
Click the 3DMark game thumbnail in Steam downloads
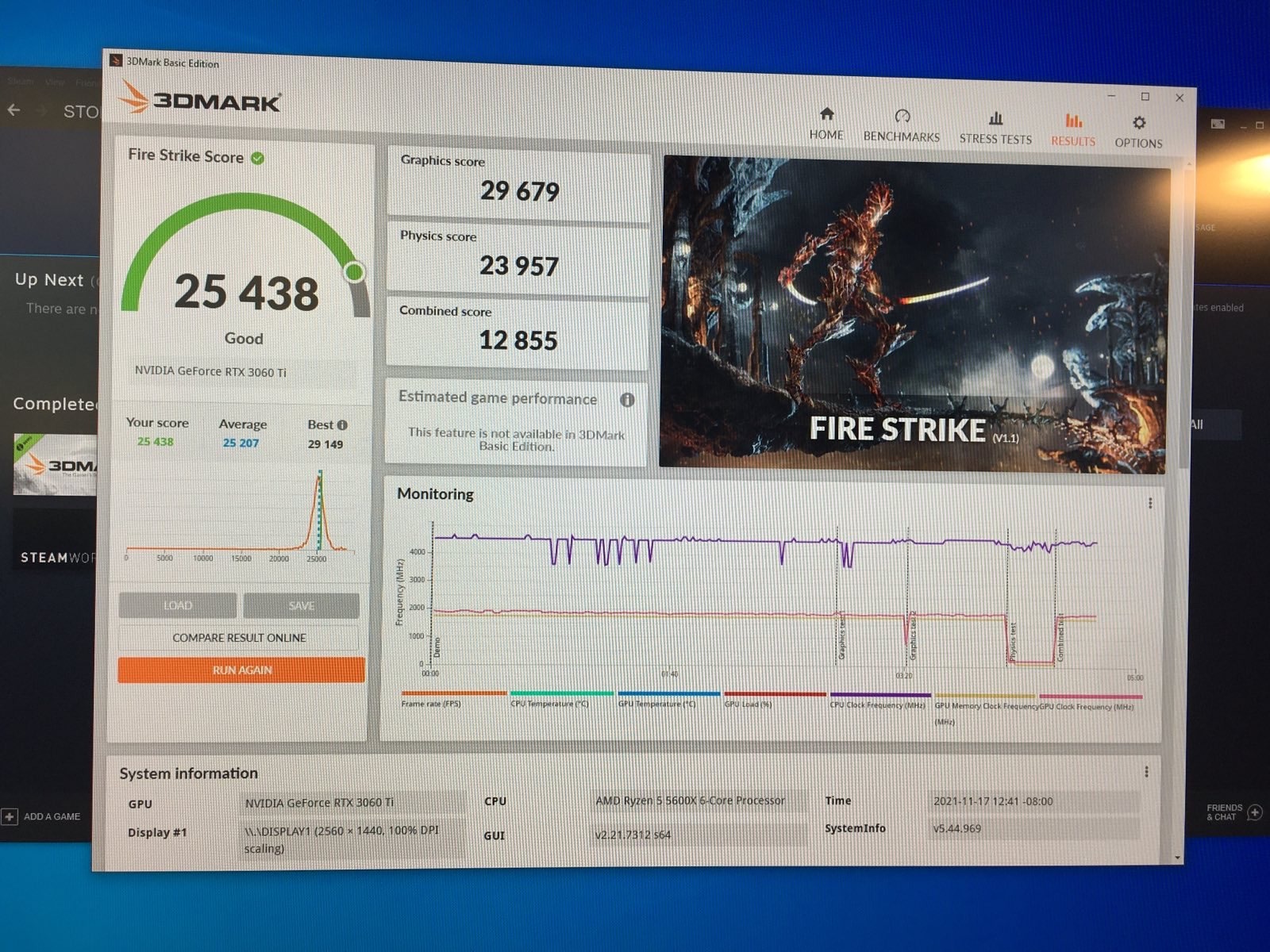(x=55, y=464)
